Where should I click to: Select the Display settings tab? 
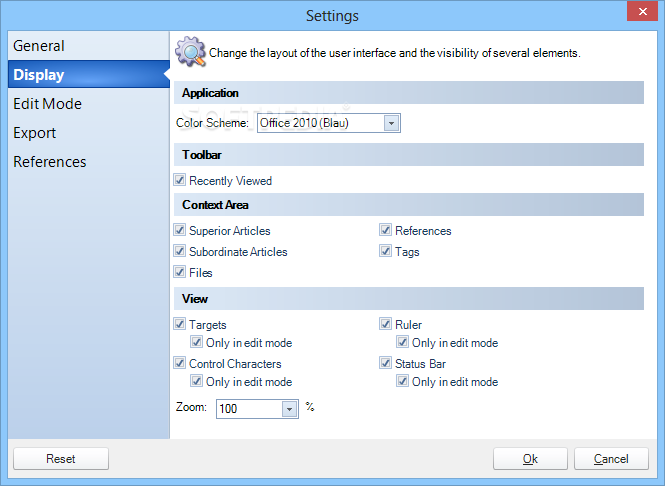pos(88,75)
